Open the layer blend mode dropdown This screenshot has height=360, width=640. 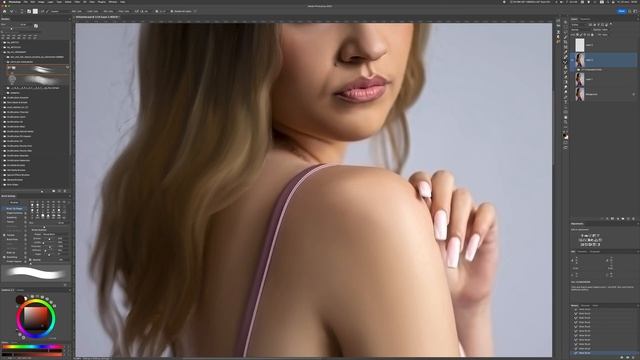(x=580, y=30)
